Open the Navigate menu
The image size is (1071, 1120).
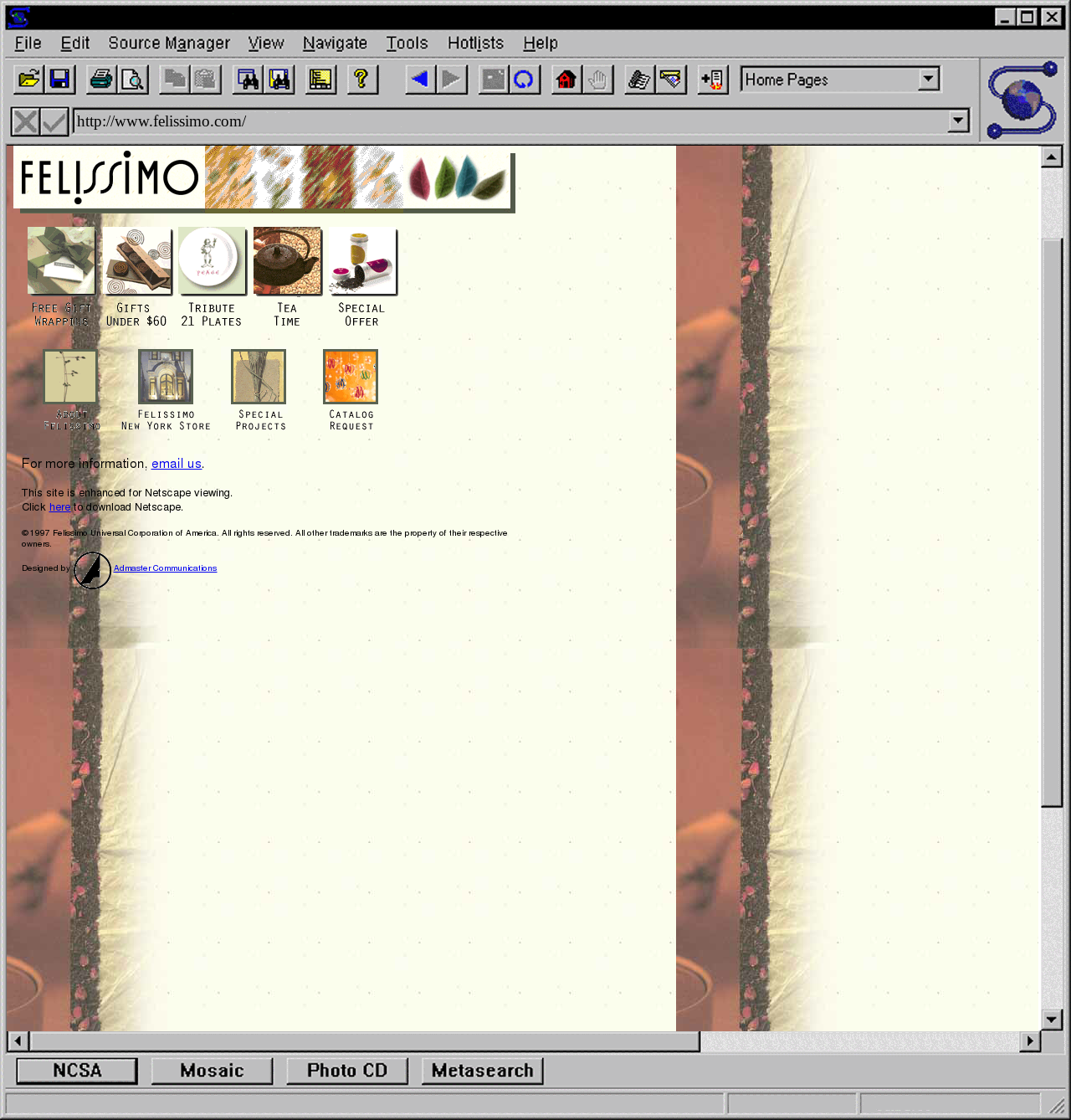[335, 43]
